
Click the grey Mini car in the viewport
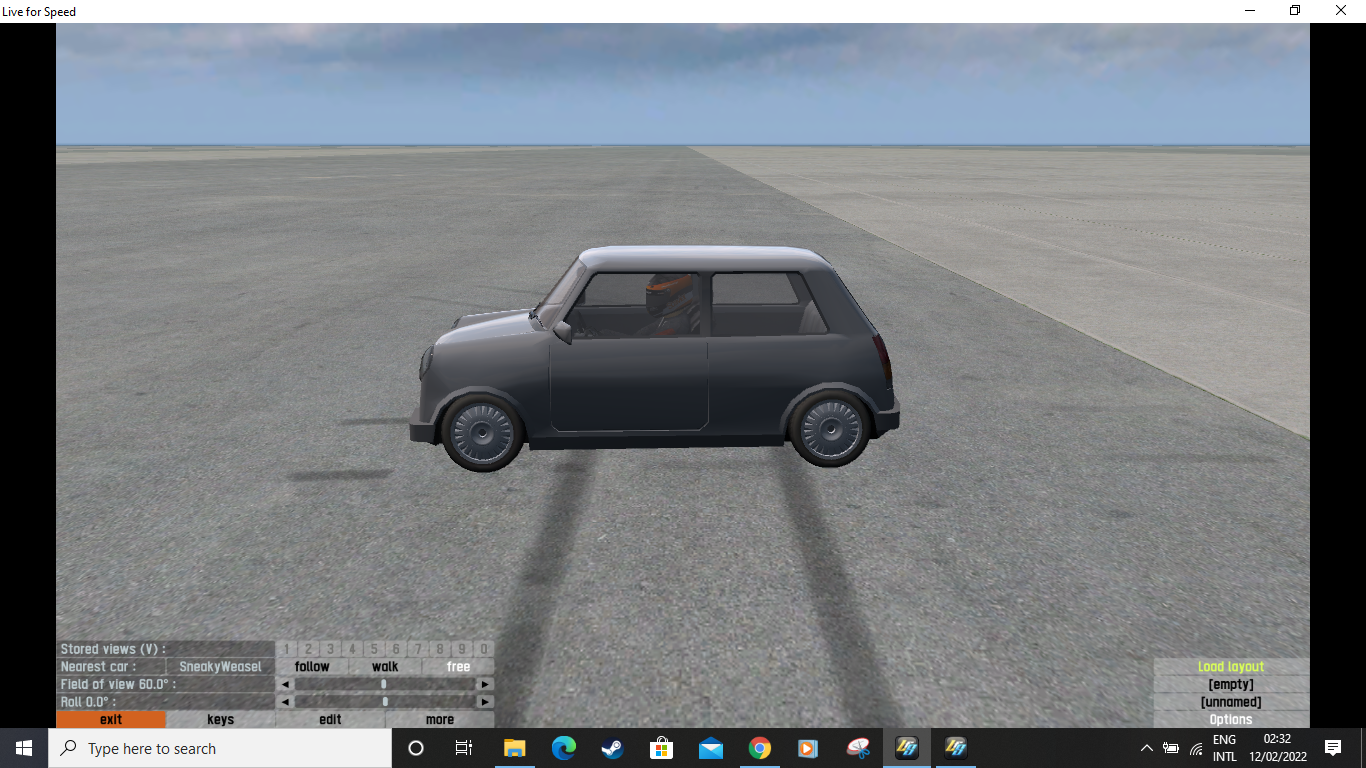(654, 358)
